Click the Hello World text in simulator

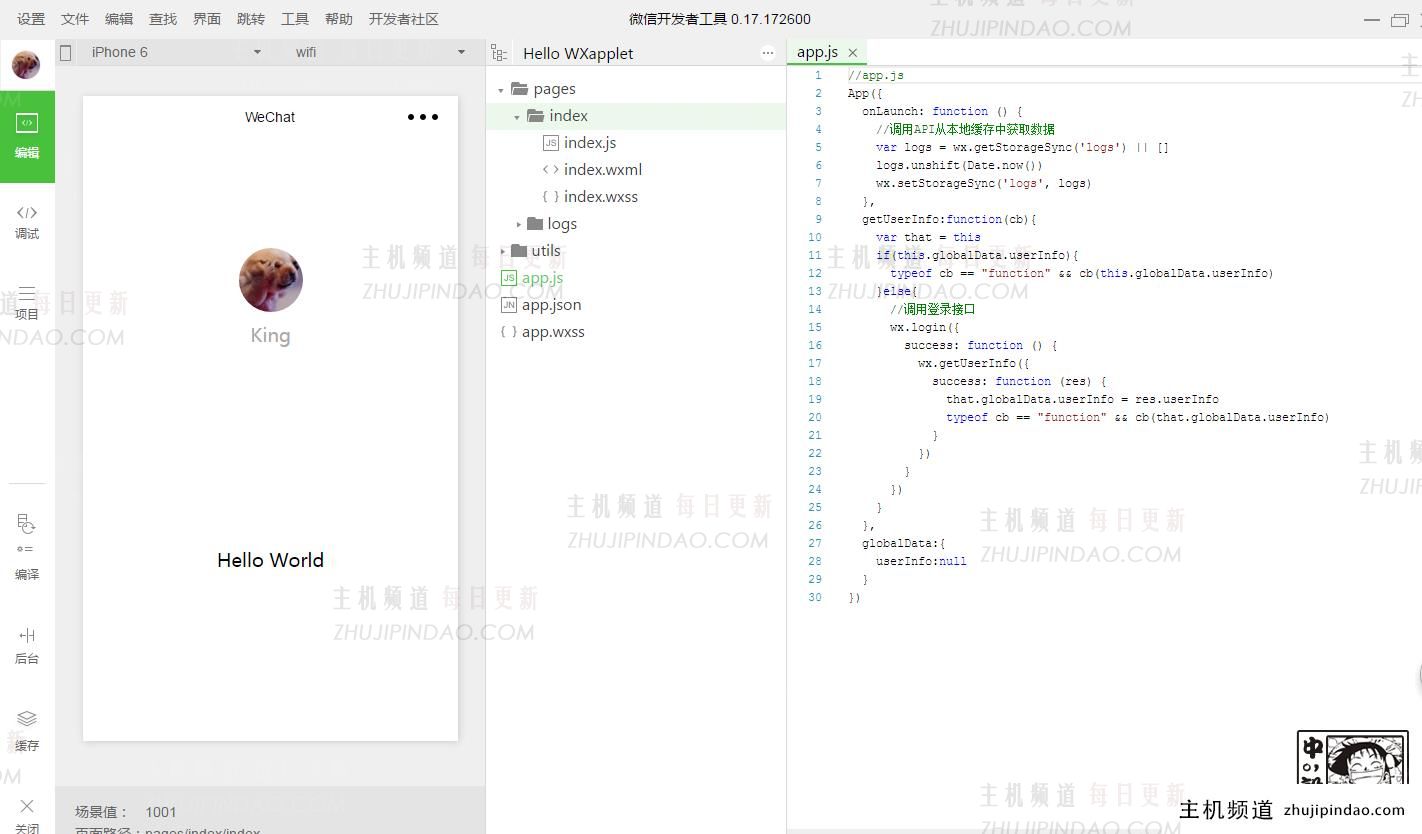coord(271,560)
